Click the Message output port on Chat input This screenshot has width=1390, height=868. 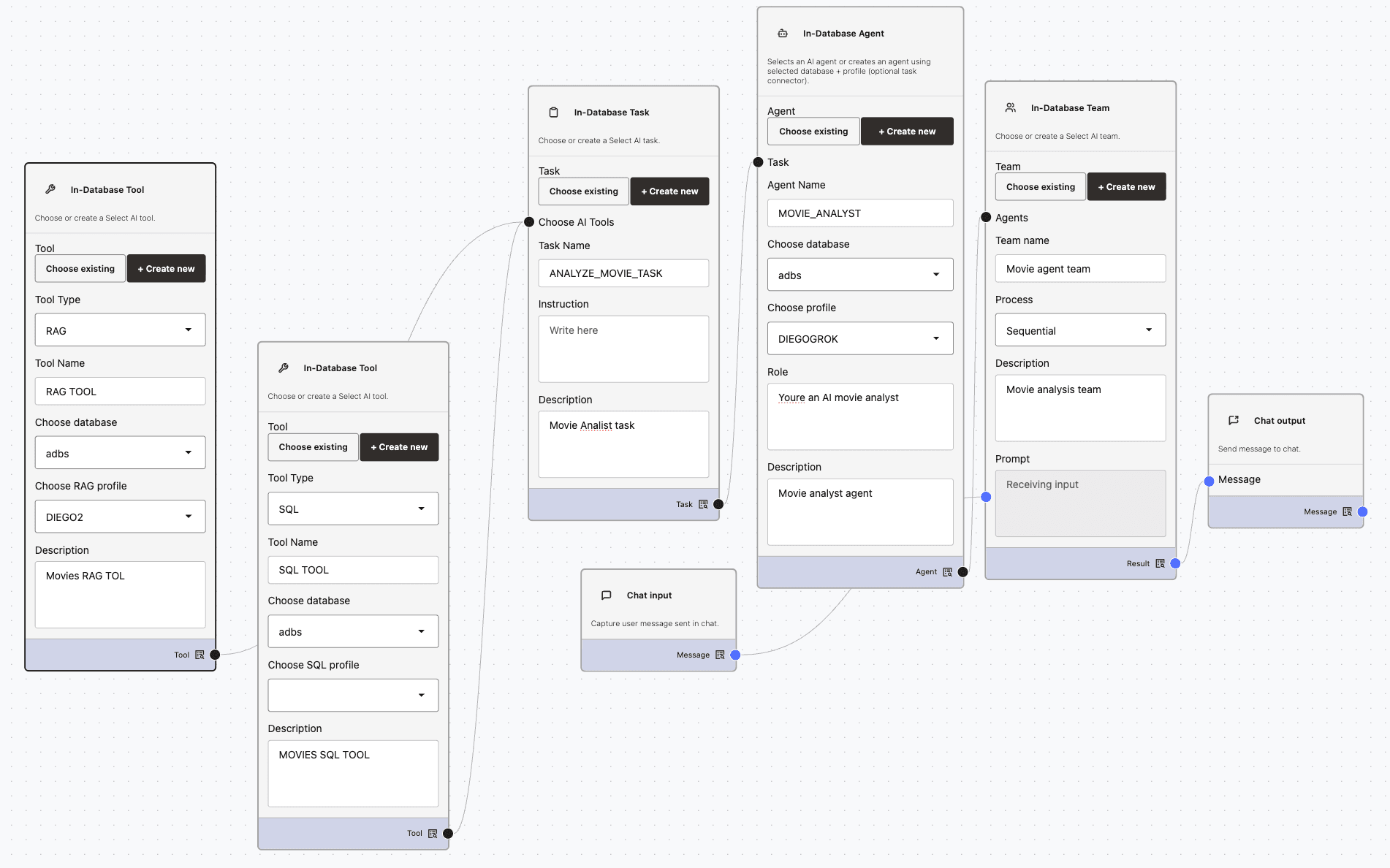734,655
